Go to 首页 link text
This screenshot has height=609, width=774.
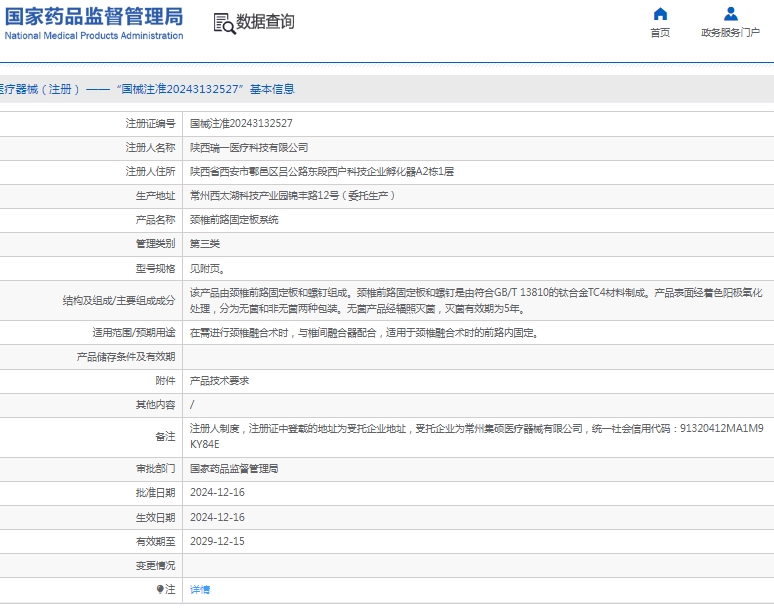660,33
